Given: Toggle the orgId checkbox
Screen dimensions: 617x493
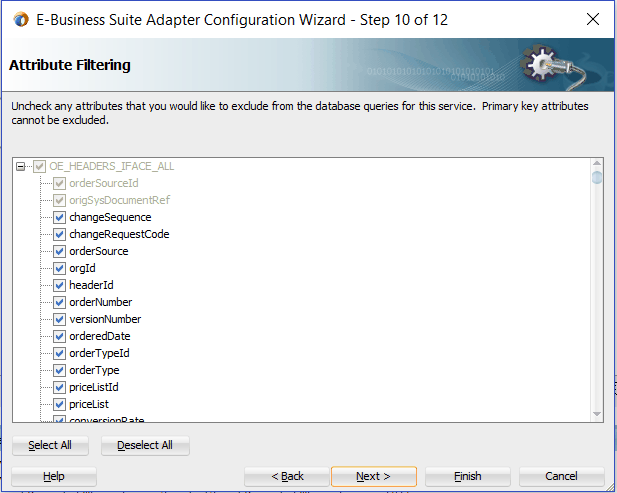Looking at the screenshot, I should [x=59, y=268].
